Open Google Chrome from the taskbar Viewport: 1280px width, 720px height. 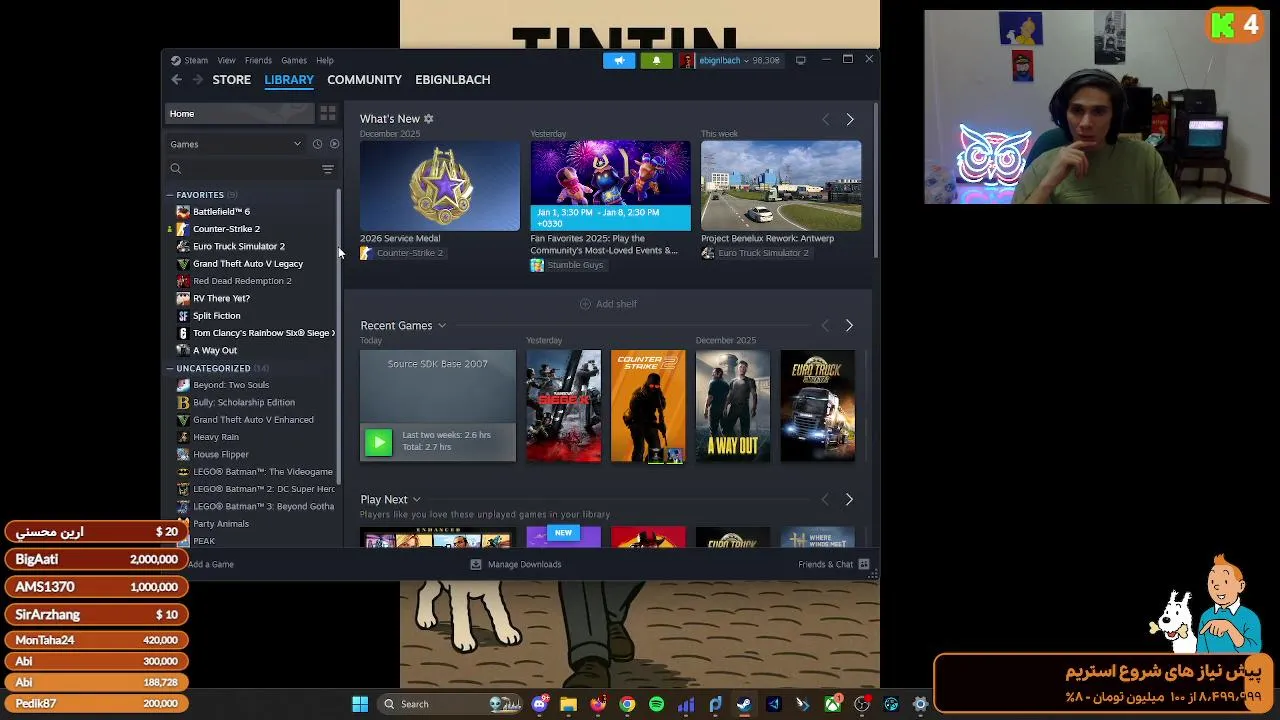[x=627, y=704]
